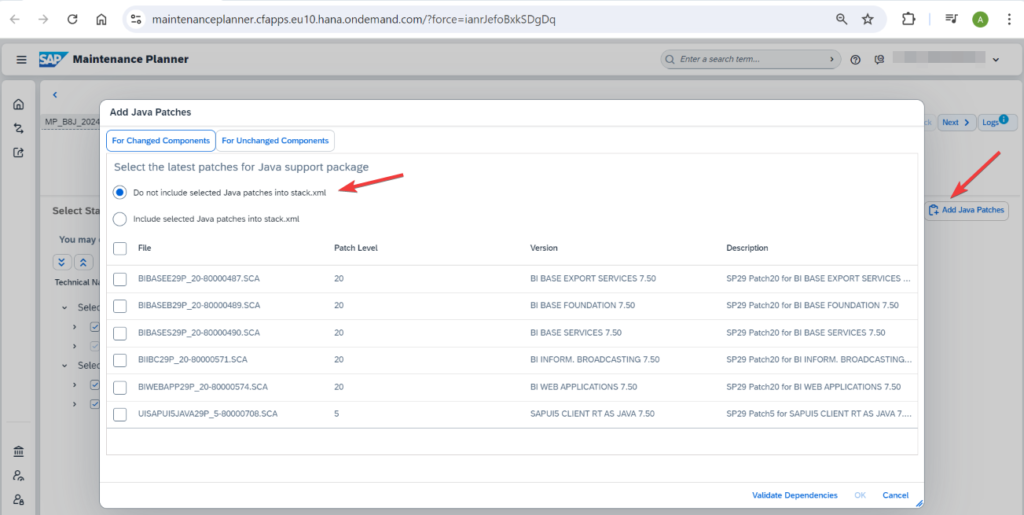Click SAPUI5 CLIENT RT AS JAVA 7.50 cell

click(592, 414)
